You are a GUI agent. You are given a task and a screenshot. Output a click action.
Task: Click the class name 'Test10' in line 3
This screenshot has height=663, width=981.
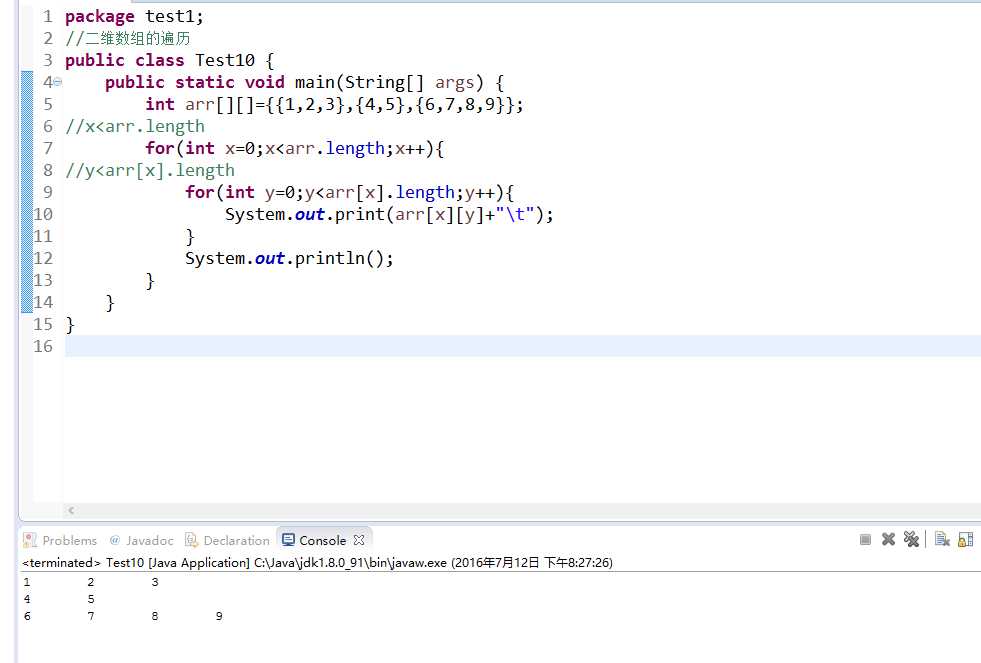pyautogui.click(x=225, y=60)
